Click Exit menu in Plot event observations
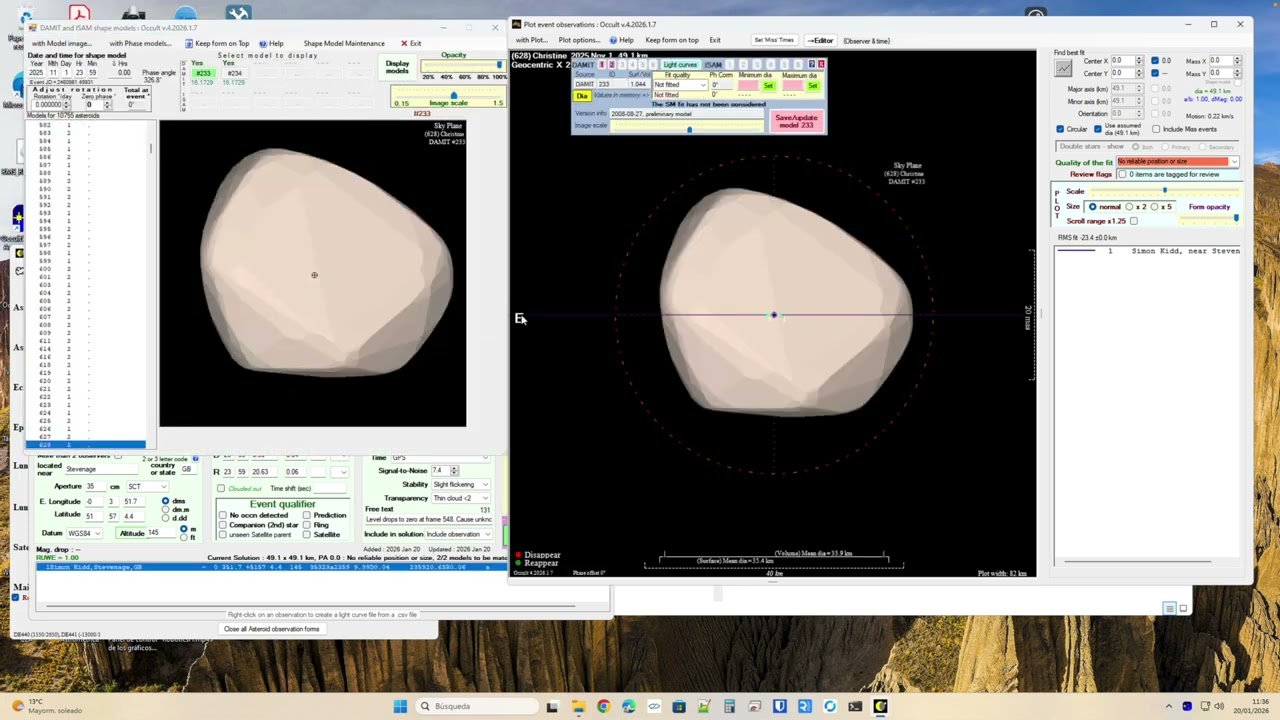The width and height of the screenshot is (1280, 720). coord(715,40)
